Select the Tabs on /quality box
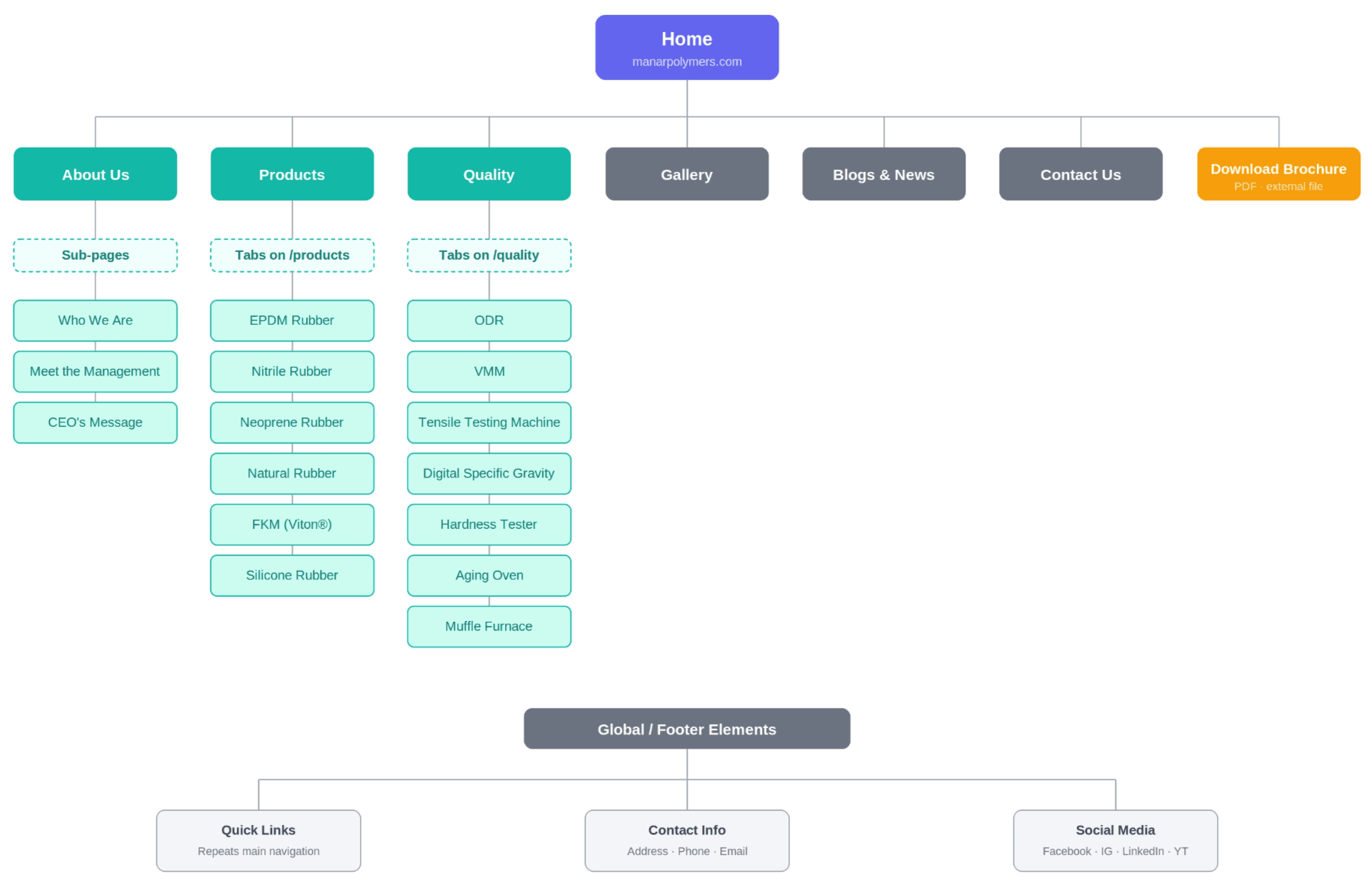Screen dimensions: 1372x888 coord(489,256)
